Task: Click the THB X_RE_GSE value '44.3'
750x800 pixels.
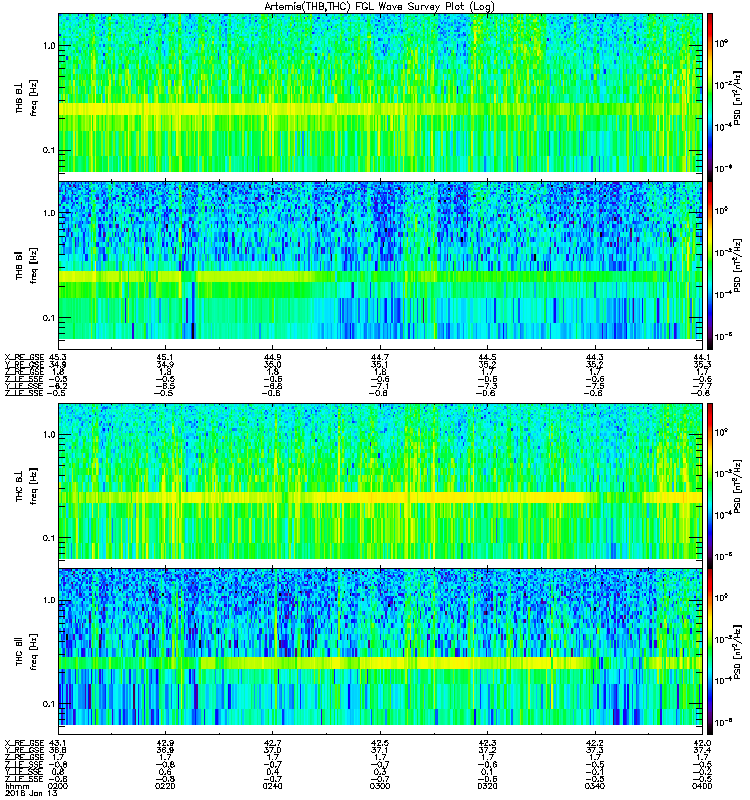Action: [x=595, y=357]
